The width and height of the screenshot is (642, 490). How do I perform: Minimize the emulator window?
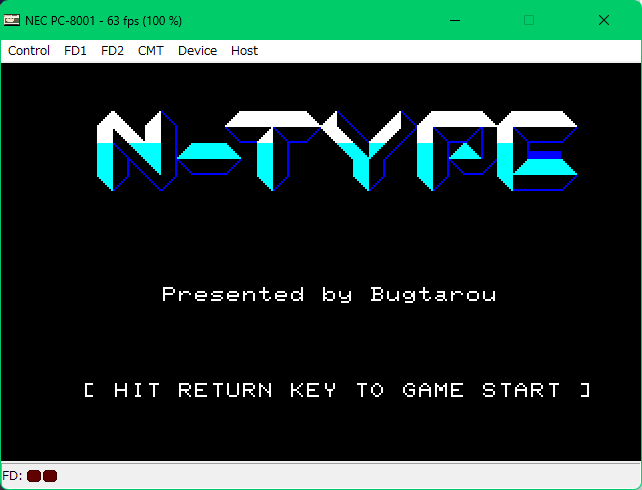(455, 20)
